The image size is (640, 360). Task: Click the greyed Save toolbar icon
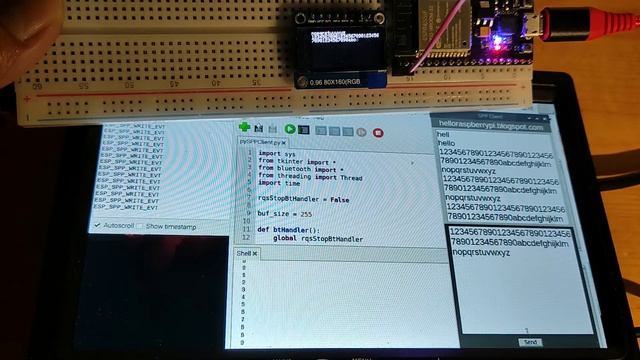point(273,129)
